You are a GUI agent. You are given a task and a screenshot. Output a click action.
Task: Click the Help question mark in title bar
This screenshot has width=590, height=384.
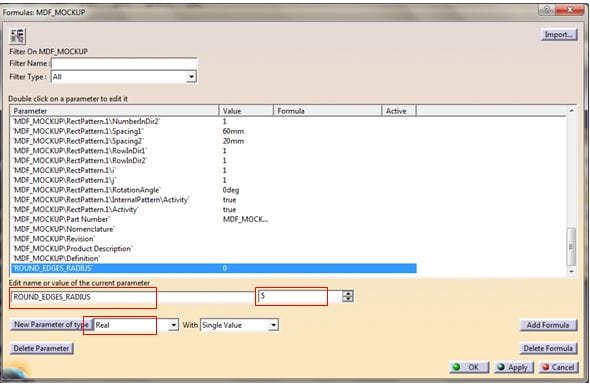pos(546,11)
